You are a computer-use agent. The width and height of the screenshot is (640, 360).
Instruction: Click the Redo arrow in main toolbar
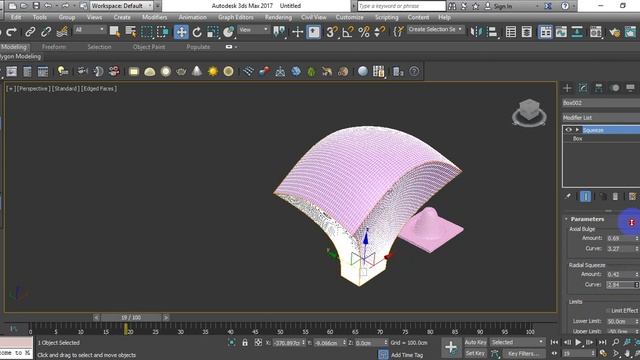point(11,32)
